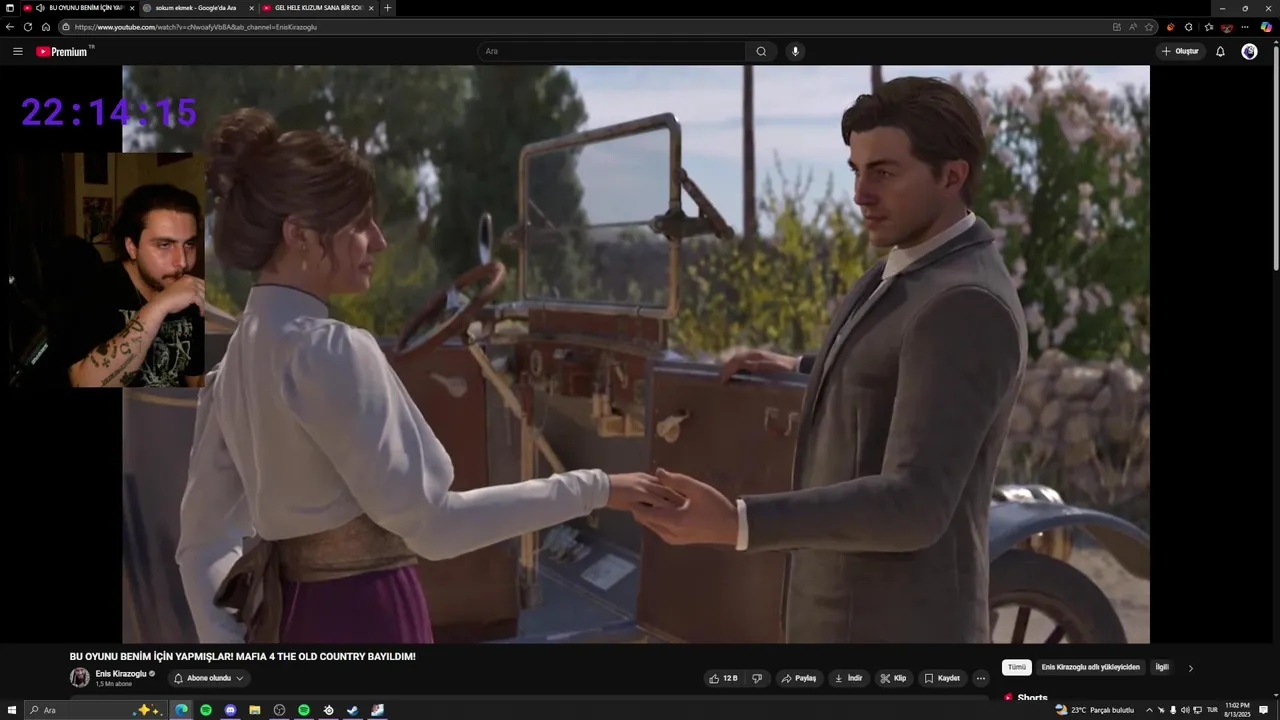Image resolution: width=1280 pixels, height=720 pixels.
Task: Add this page to favorites star
Action: 1149,27
